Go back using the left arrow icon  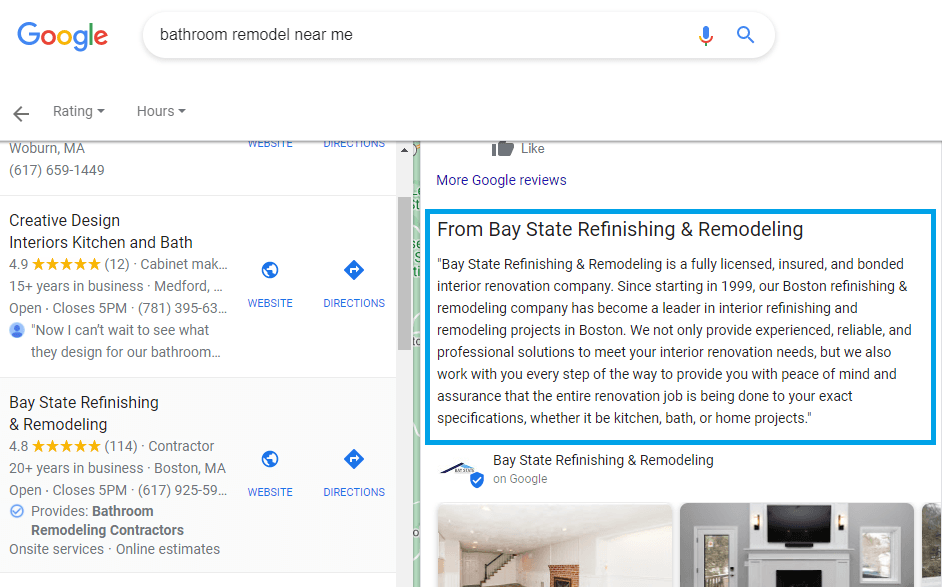pos(21,114)
